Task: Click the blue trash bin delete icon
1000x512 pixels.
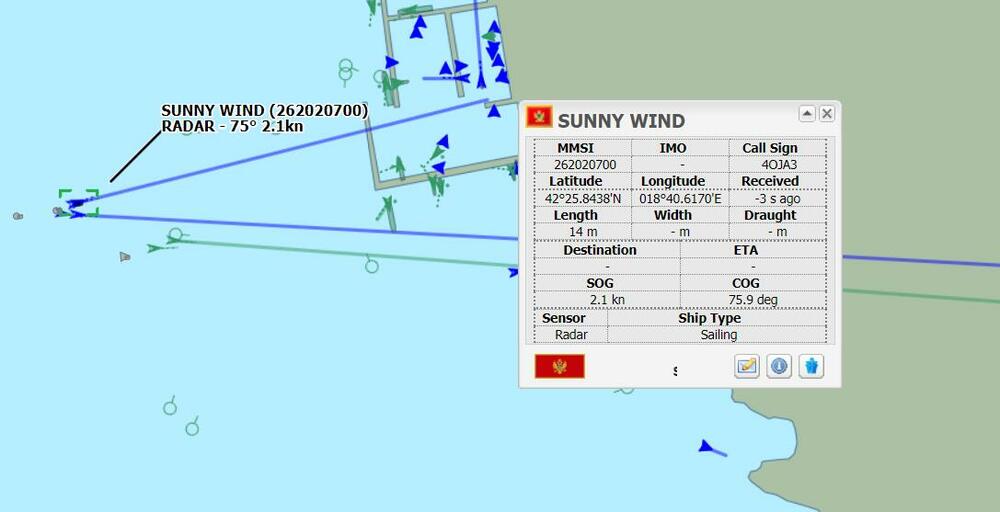Action: [x=811, y=366]
